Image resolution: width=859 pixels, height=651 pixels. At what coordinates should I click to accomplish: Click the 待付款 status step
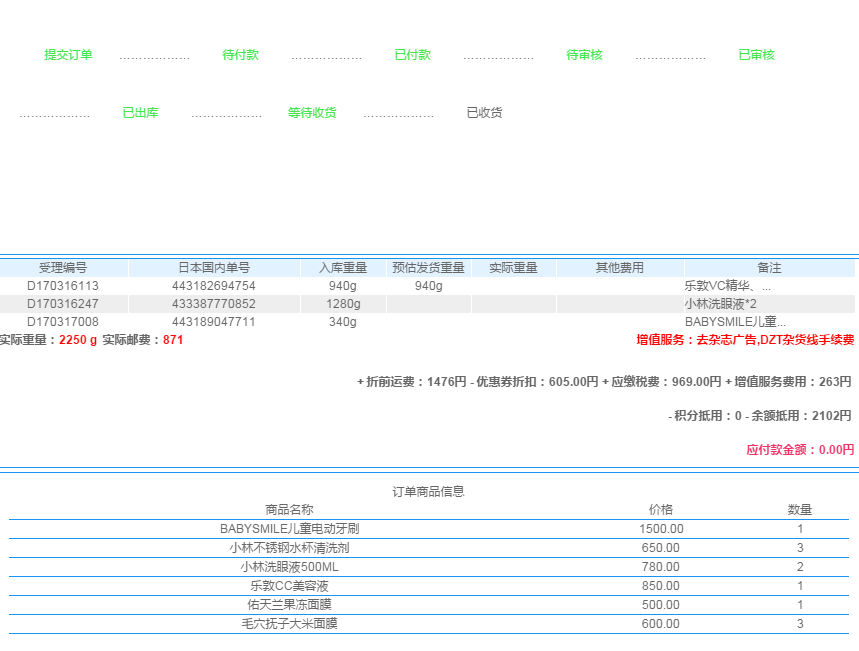tap(240, 55)
